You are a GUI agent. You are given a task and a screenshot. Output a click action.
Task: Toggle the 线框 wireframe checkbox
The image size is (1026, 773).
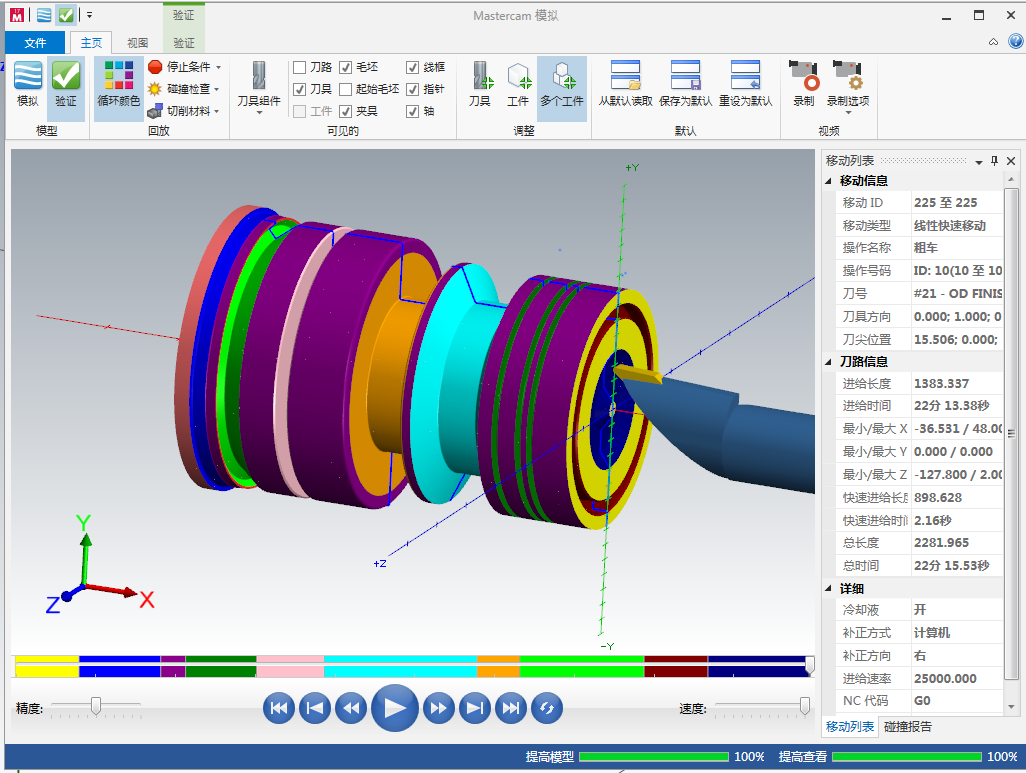[x=413, y=67]
